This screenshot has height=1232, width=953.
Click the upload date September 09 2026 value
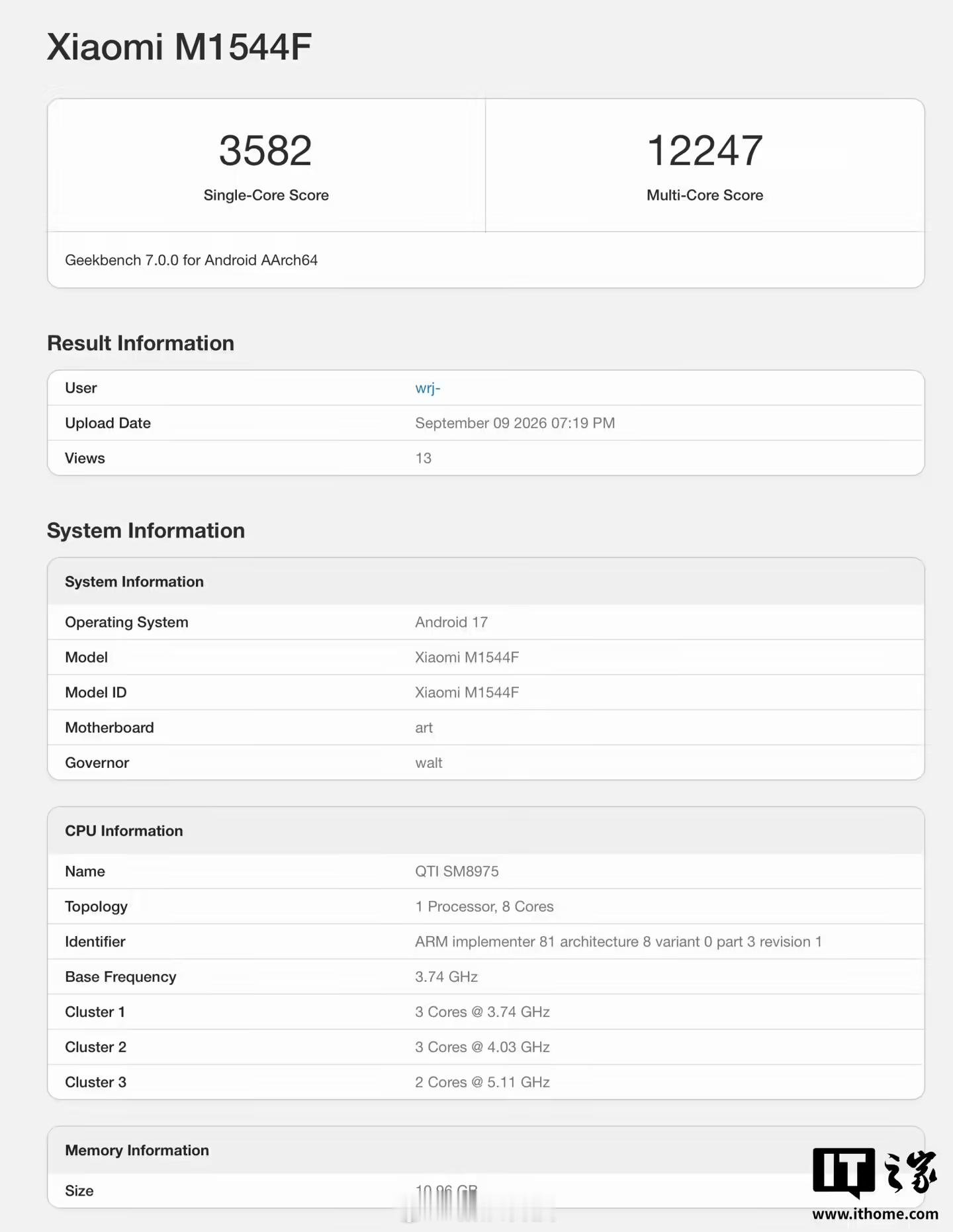coord(515,423)
